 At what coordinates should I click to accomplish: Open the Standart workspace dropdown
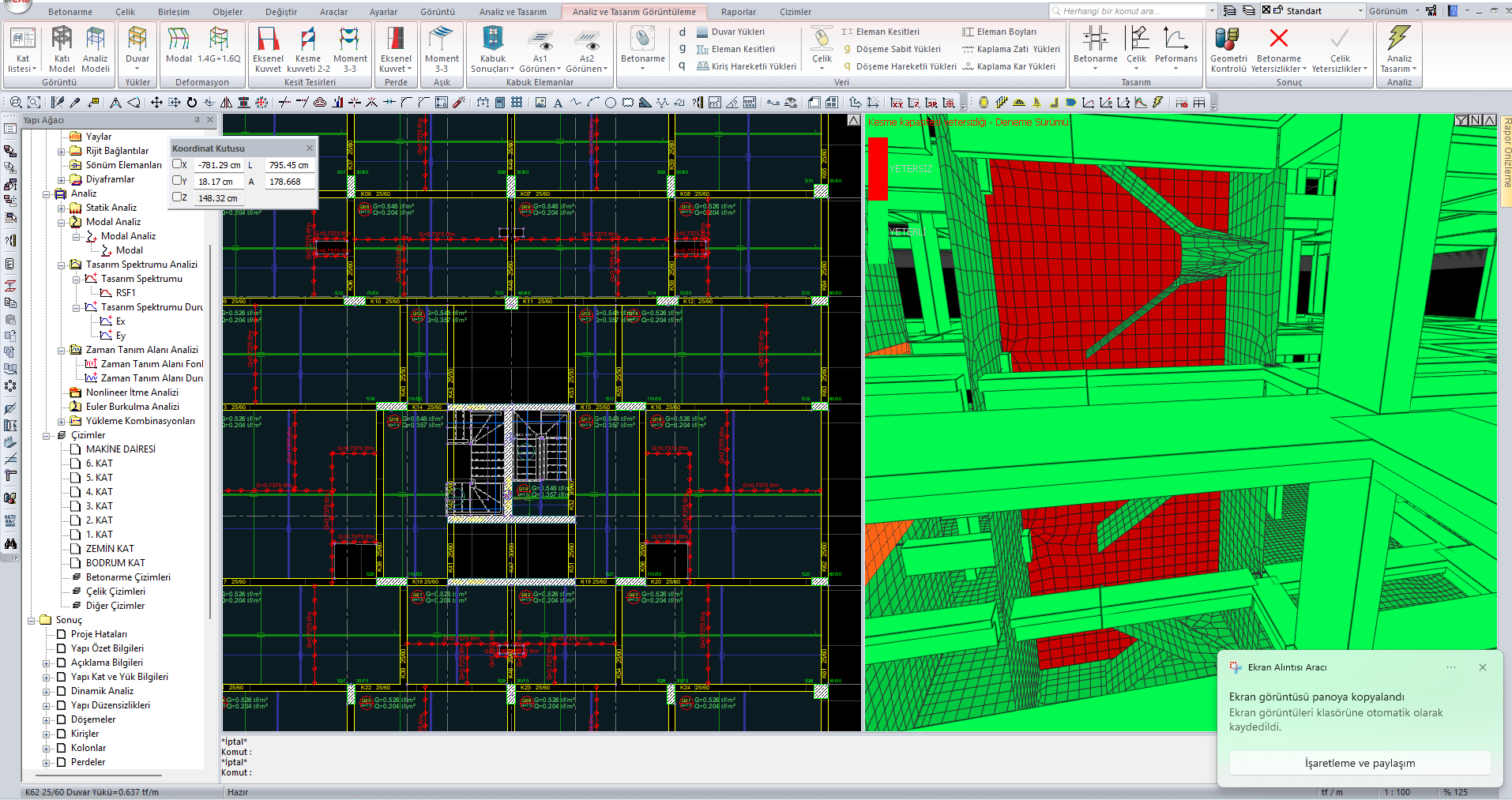pyautogui.click(x=1360, y=11)
